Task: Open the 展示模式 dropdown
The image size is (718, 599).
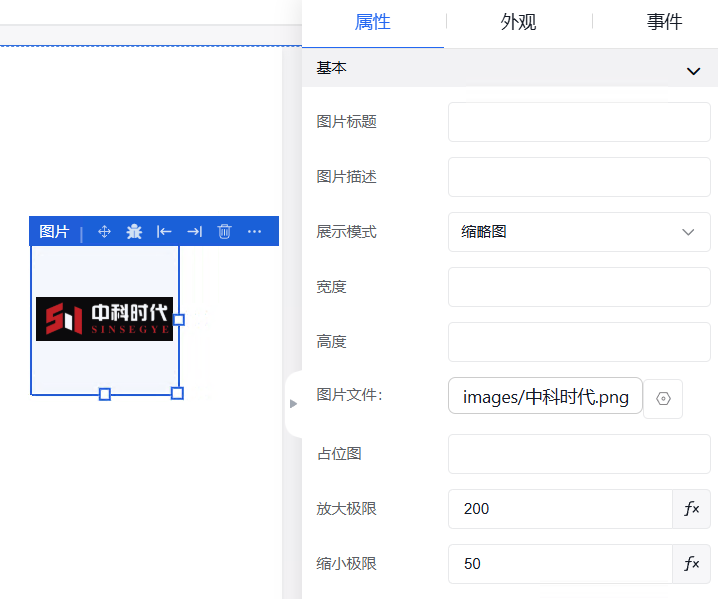Action: 578,232
